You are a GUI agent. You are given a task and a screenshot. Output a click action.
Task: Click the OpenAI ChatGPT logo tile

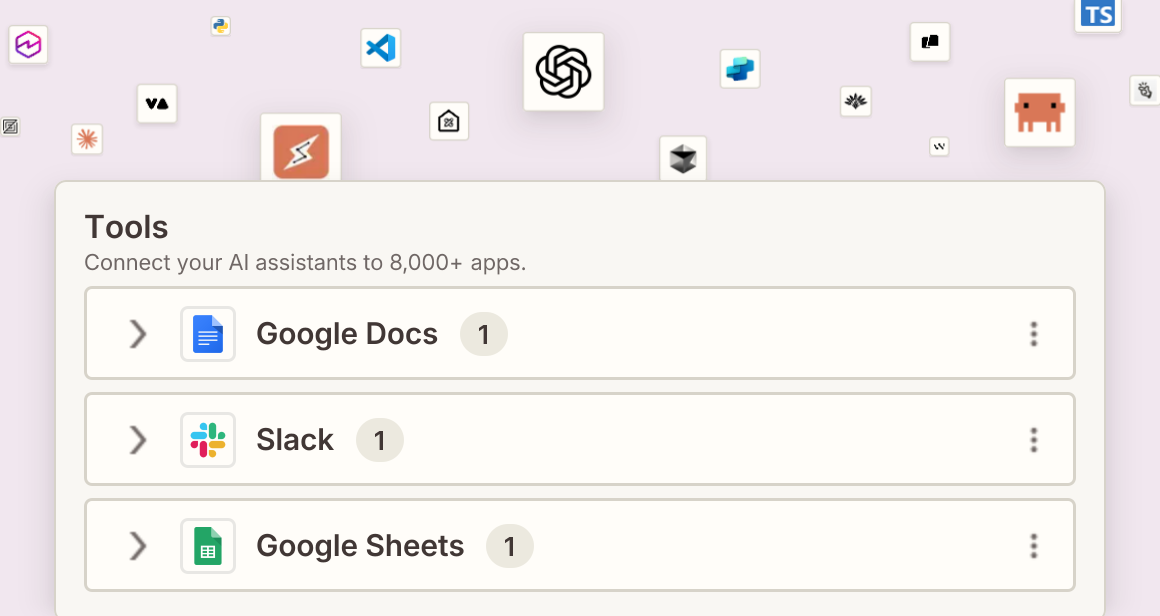[563, 72]
